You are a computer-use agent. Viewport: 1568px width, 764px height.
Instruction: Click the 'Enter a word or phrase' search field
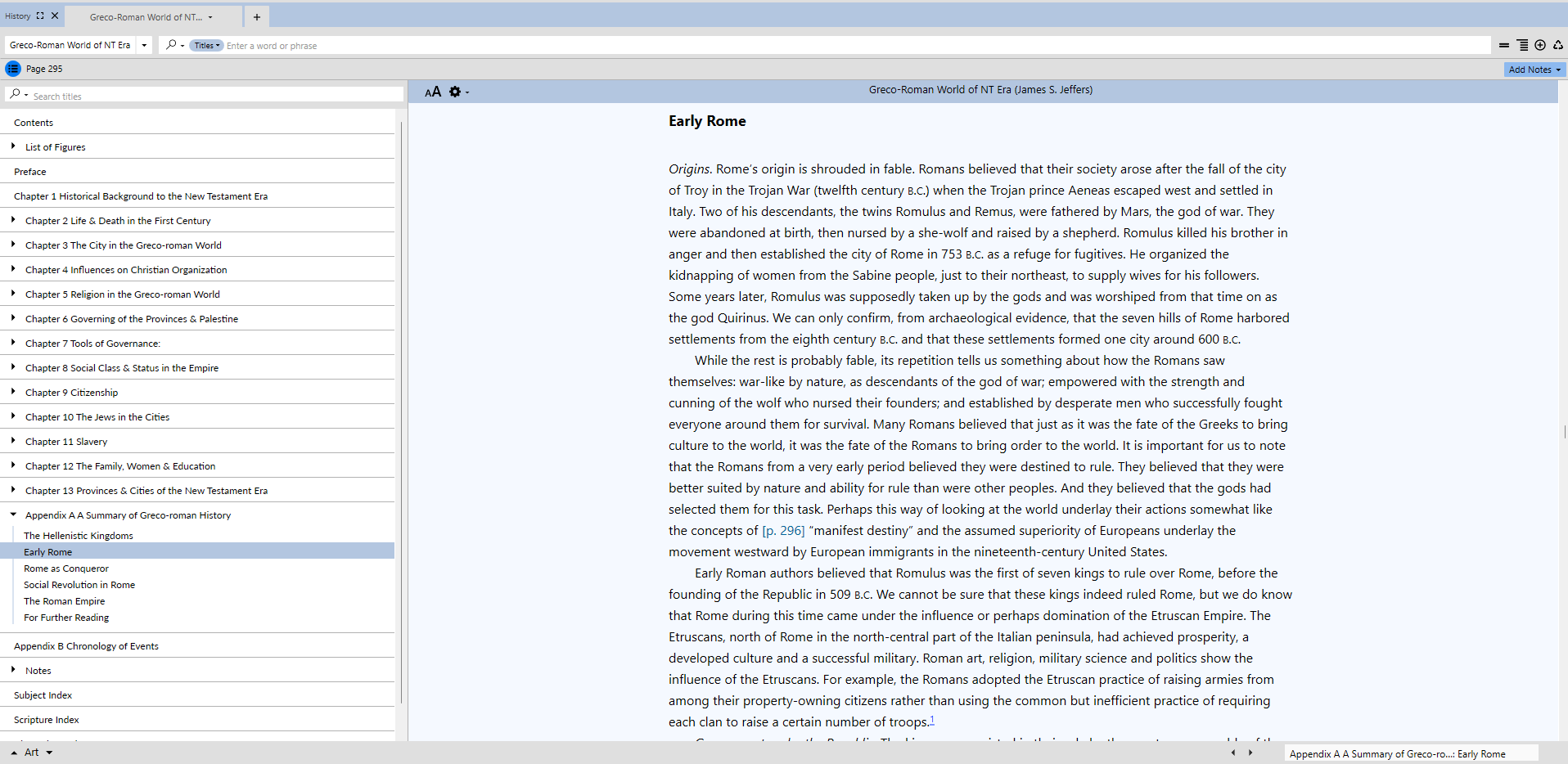tap(858, 46)
